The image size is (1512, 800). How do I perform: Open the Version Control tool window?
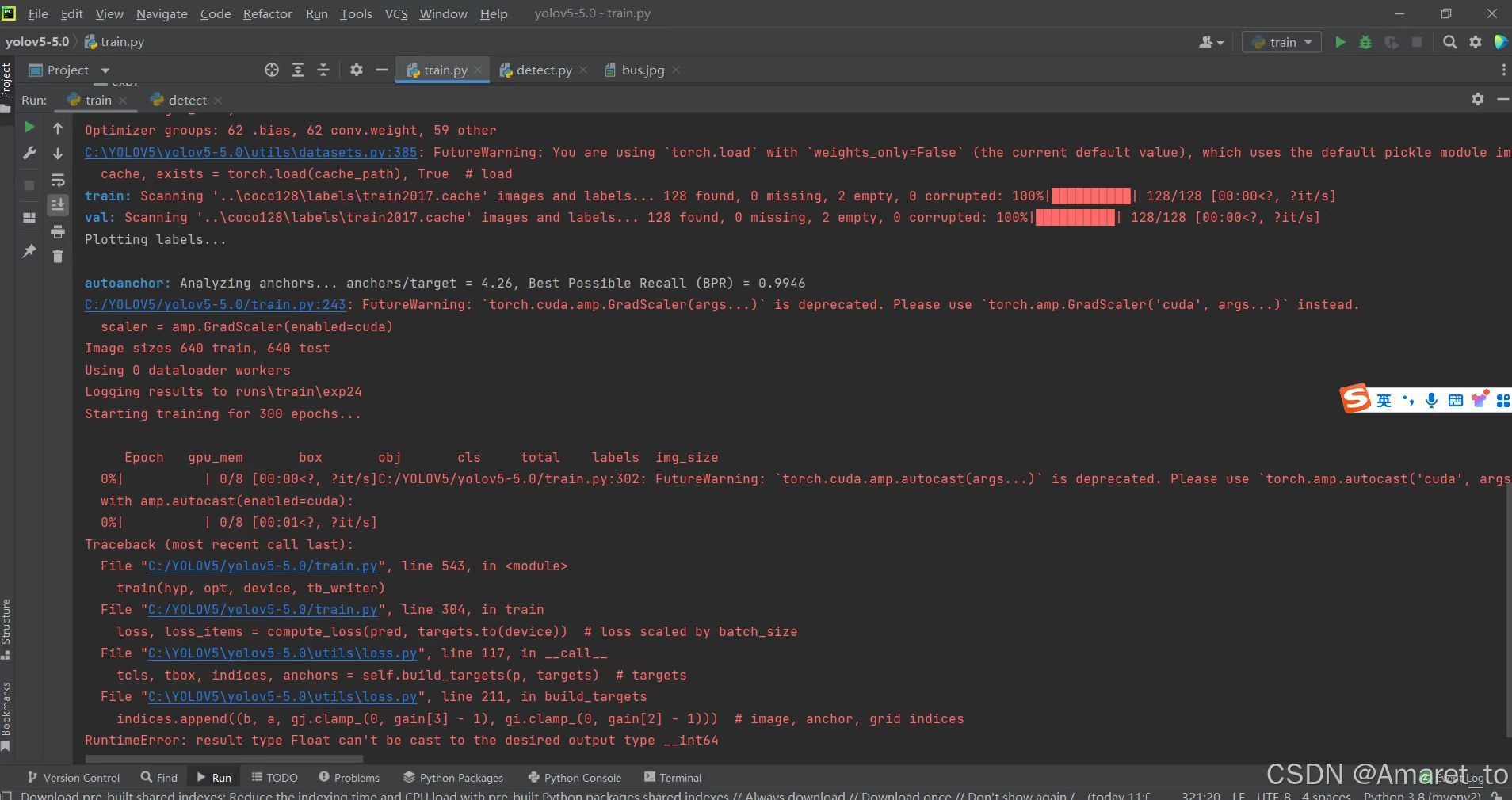tap(74, 778)
